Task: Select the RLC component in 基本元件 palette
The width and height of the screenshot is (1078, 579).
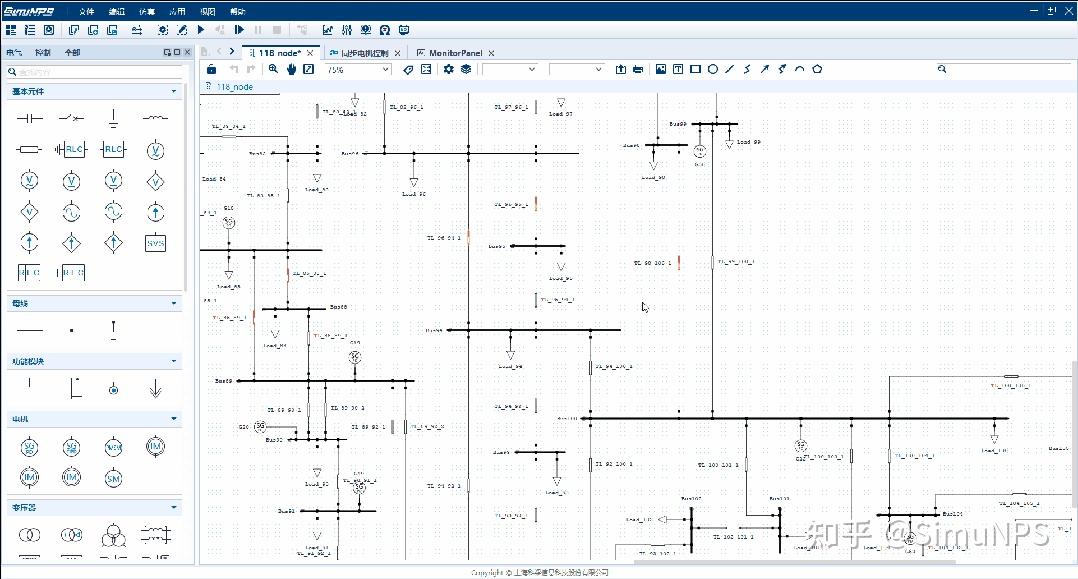Action: click(71, 148)
